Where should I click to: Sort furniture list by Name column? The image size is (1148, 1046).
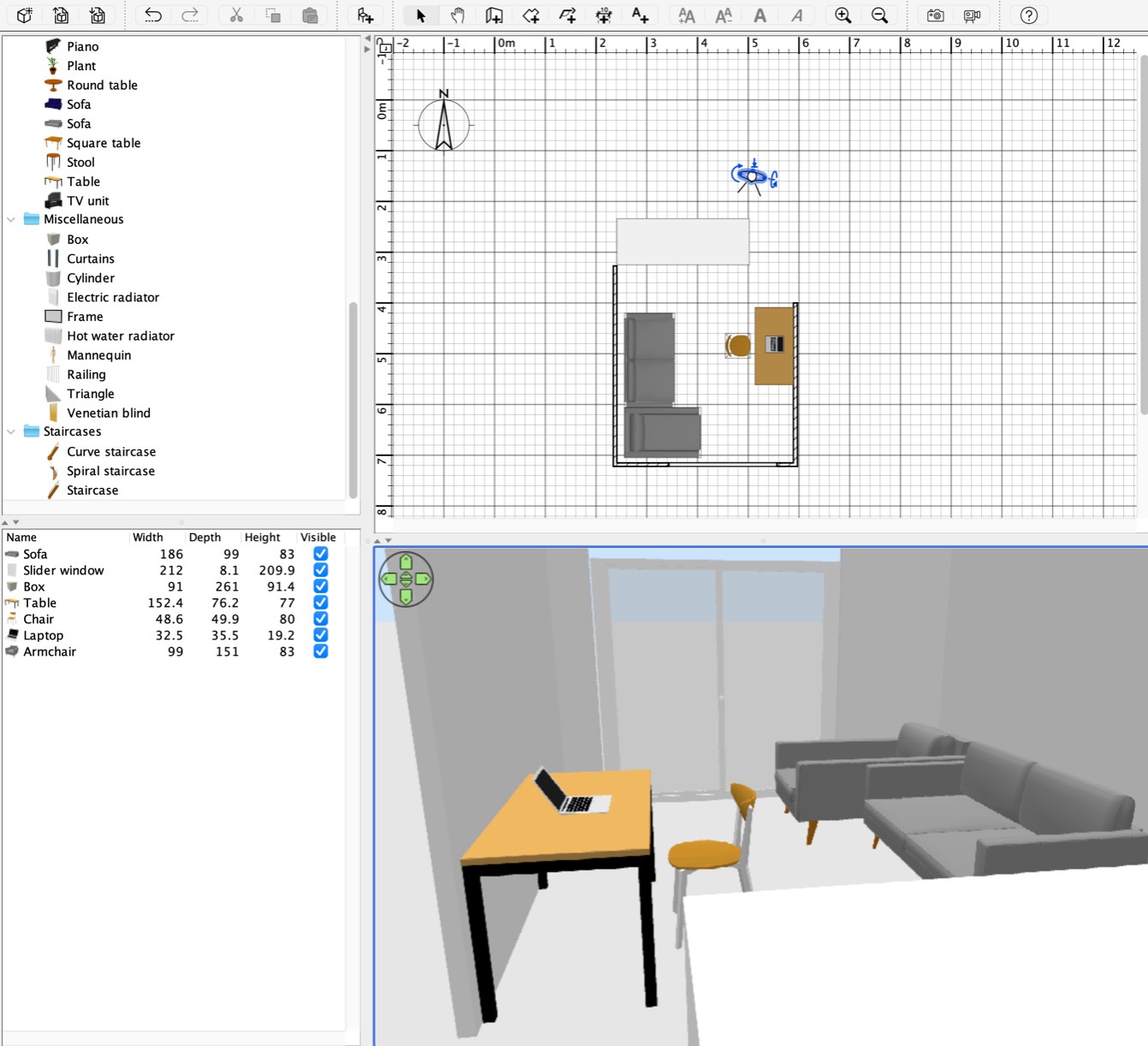coord(22,538)
